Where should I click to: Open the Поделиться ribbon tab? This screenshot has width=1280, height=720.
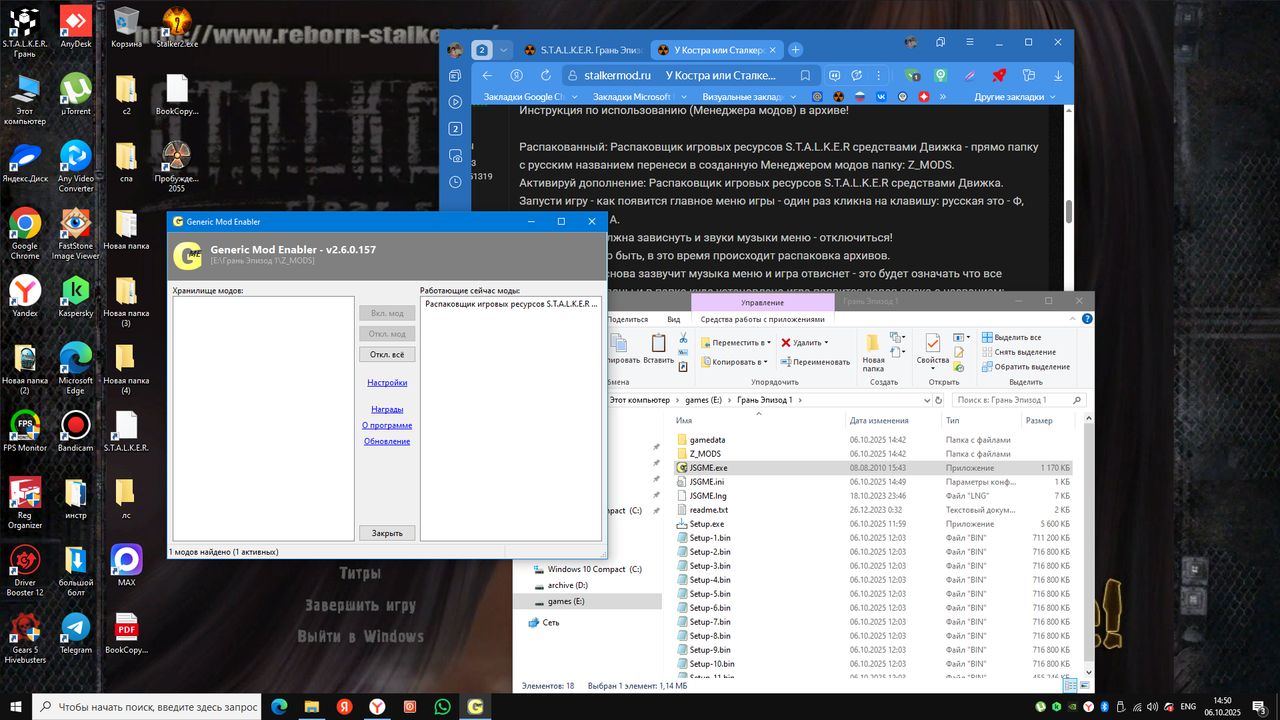click(628, 320)
